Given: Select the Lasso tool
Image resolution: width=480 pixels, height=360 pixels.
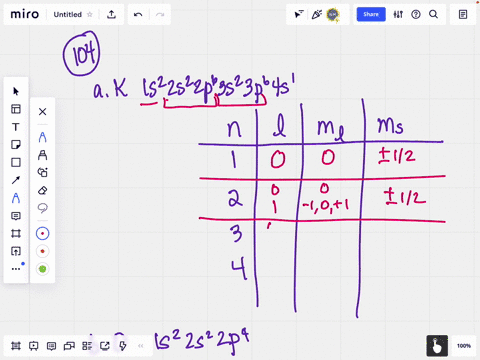Looking at the screenshot, I should click(x=42, y=208).
